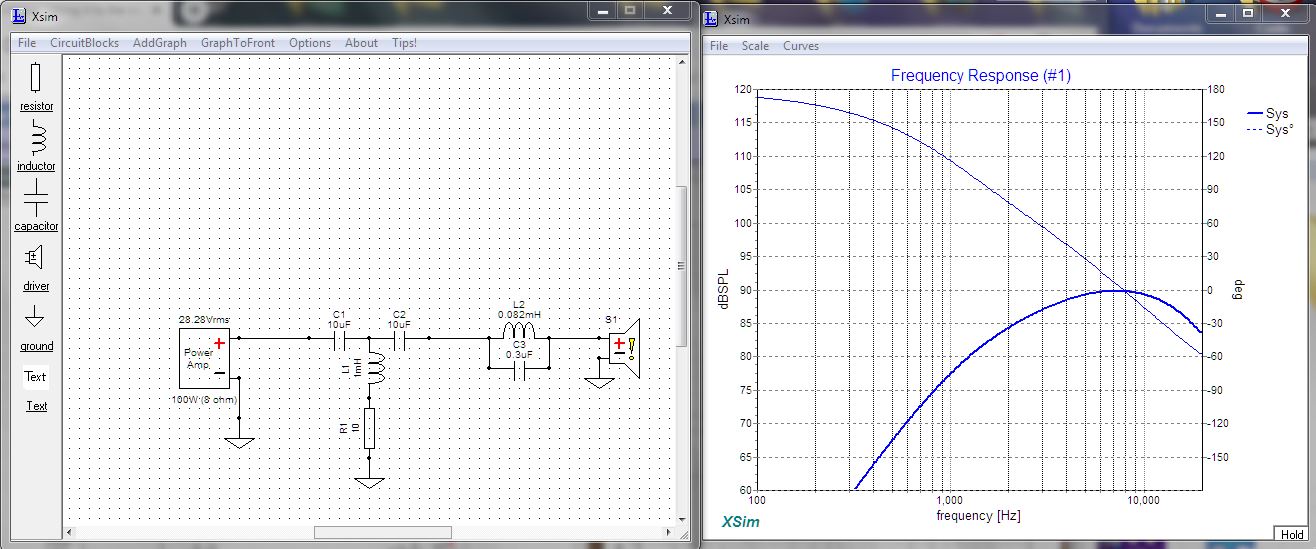Click the resistor label in palette
1316x549 pixels.
37,106
